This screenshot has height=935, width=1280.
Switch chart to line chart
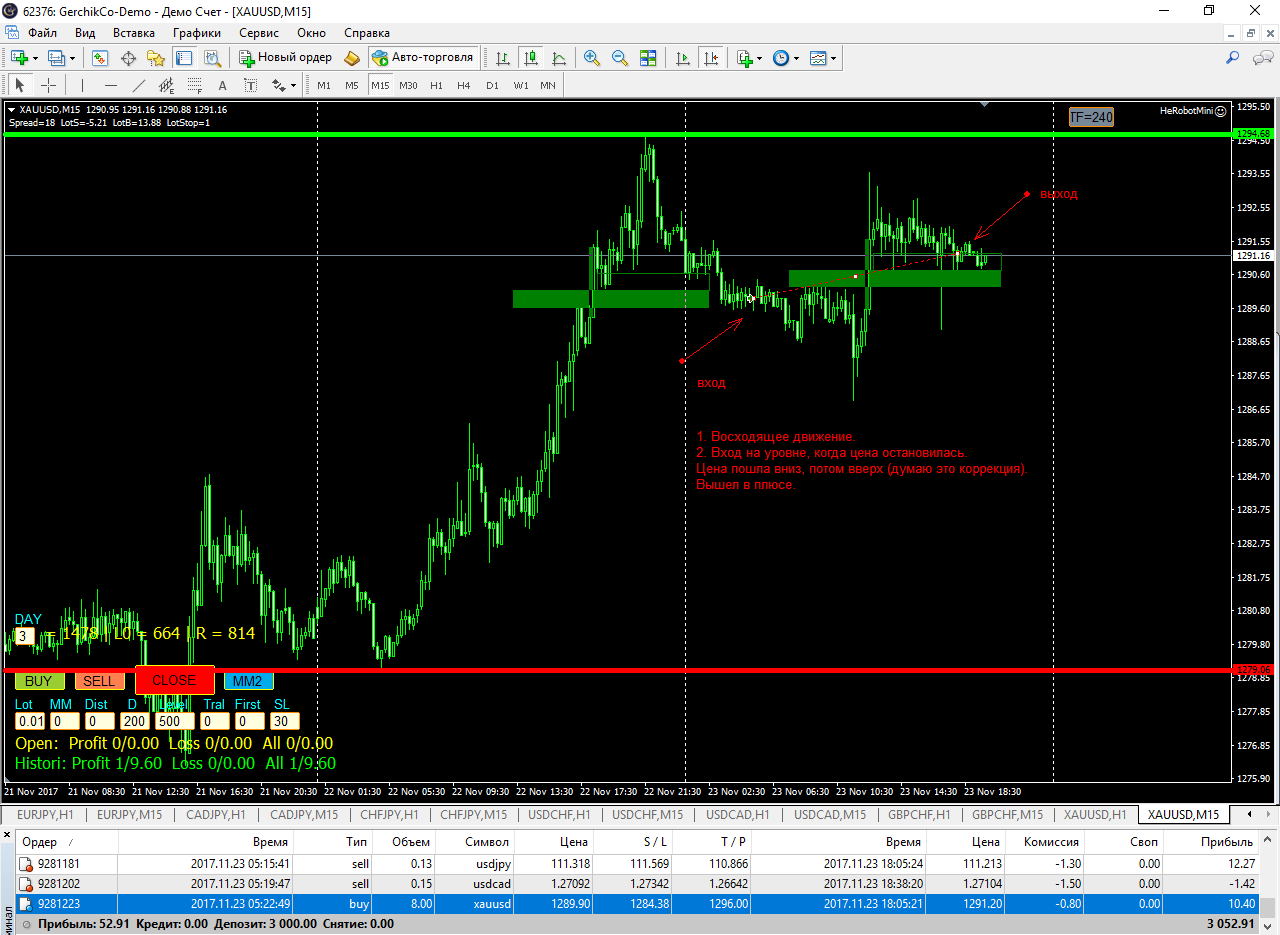click(x=558, y=58)
